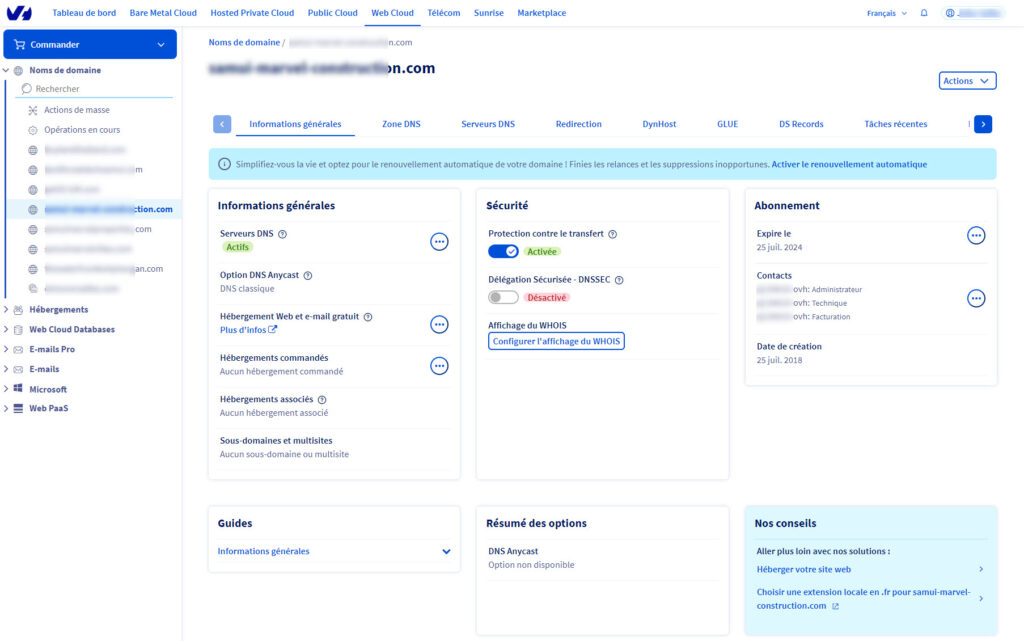Click help icon for Délégation Sécurisée DNSSEC
The image size is (1024, 641).
[619, 280]
